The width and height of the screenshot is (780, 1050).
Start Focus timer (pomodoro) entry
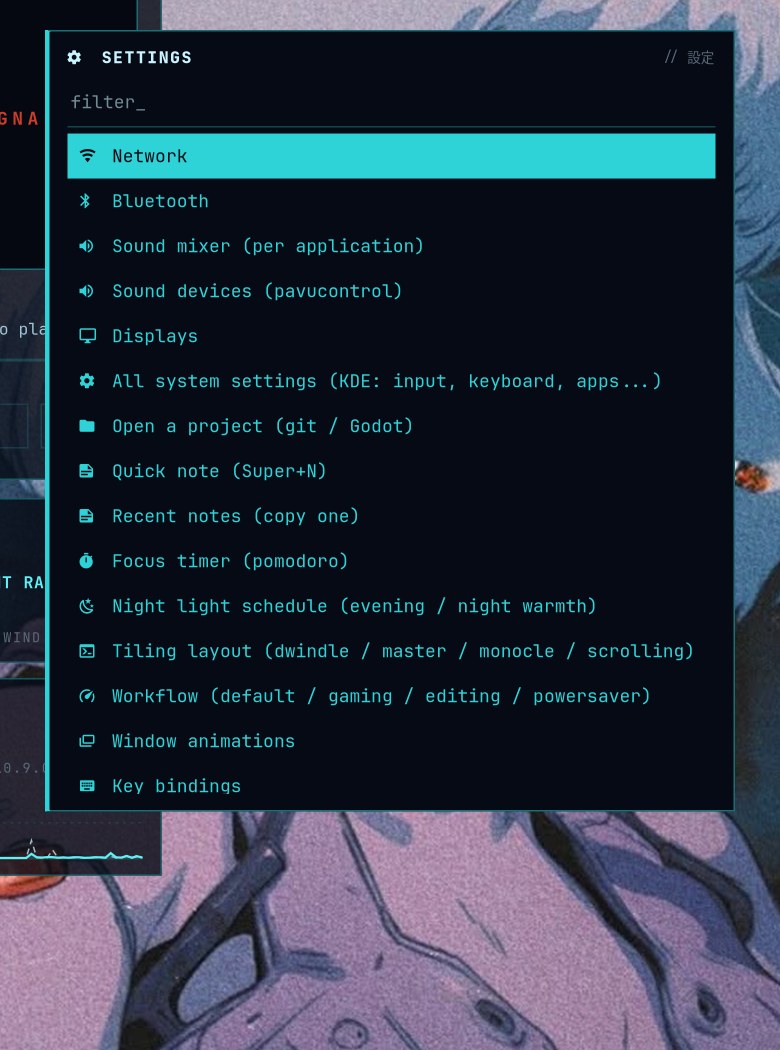(391, 560)
